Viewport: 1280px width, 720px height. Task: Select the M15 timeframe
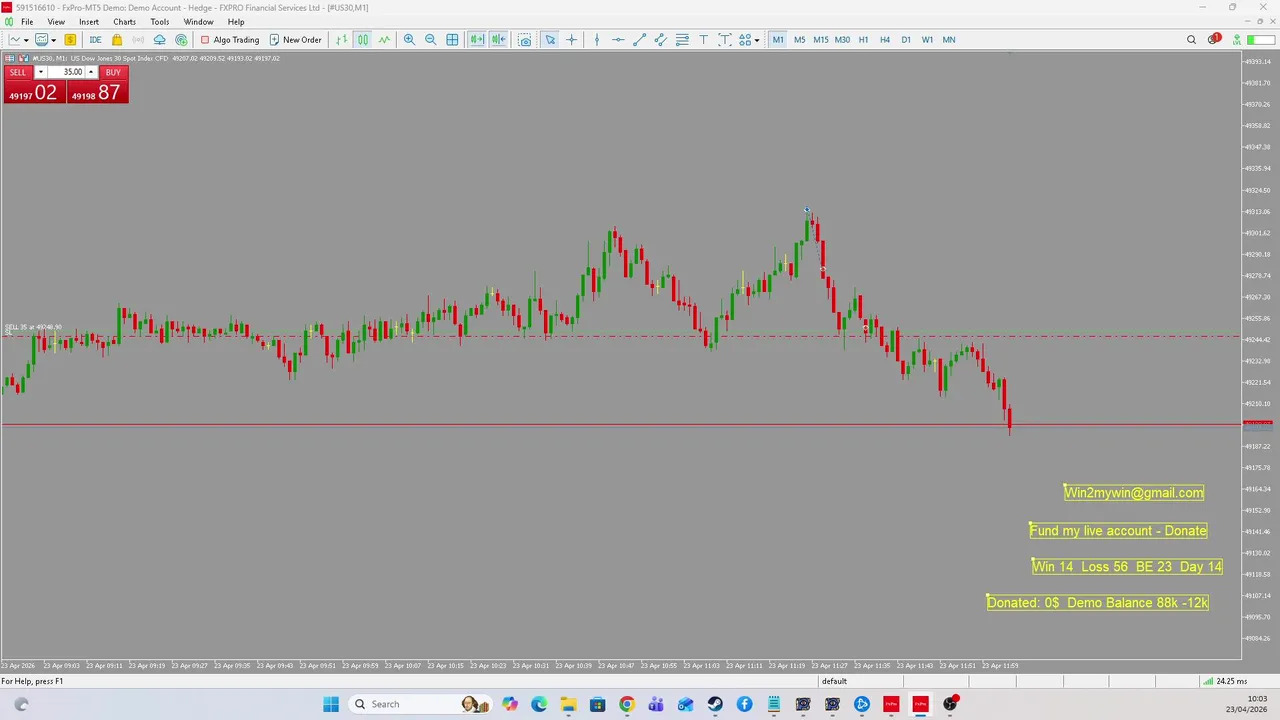[821, 40]
